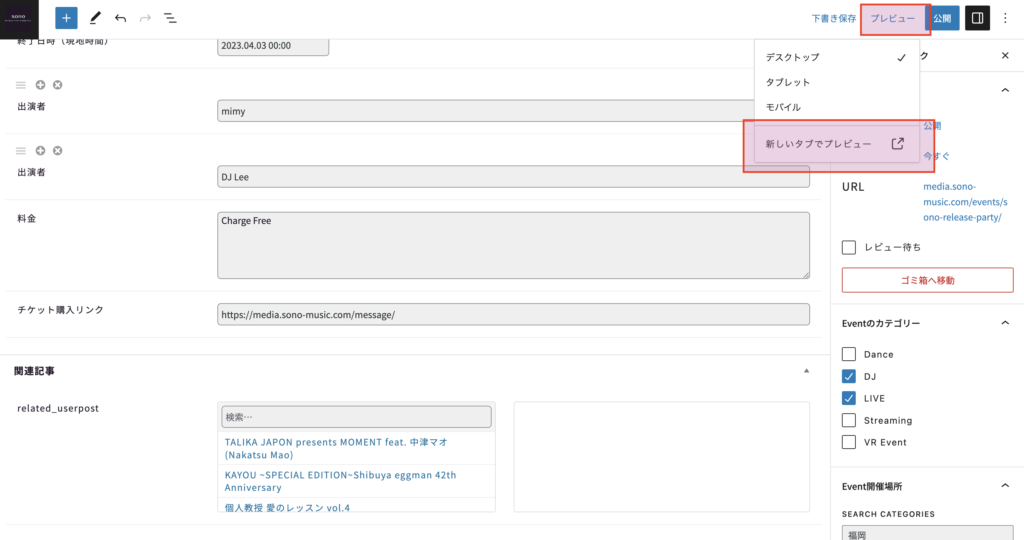Click the plus icon above the mimy performer row

click(41, 85)
